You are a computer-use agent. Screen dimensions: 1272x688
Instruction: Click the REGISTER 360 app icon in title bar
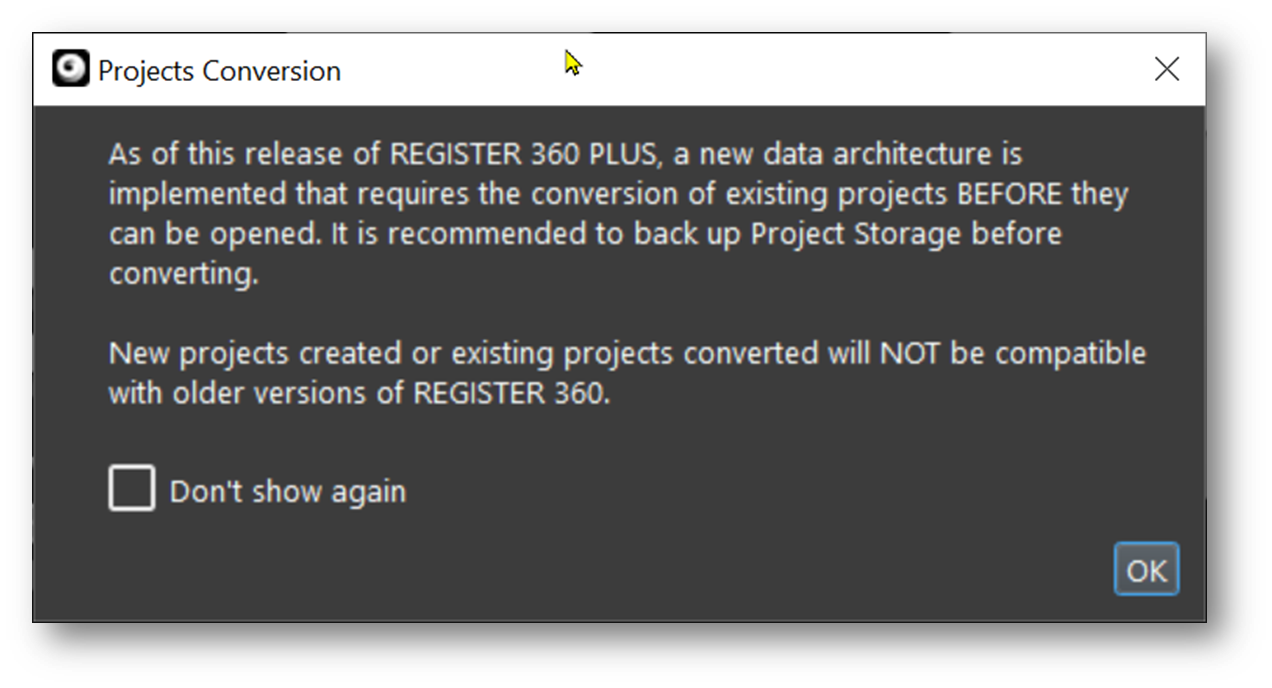pyautogui.click(x=70, y=69)
